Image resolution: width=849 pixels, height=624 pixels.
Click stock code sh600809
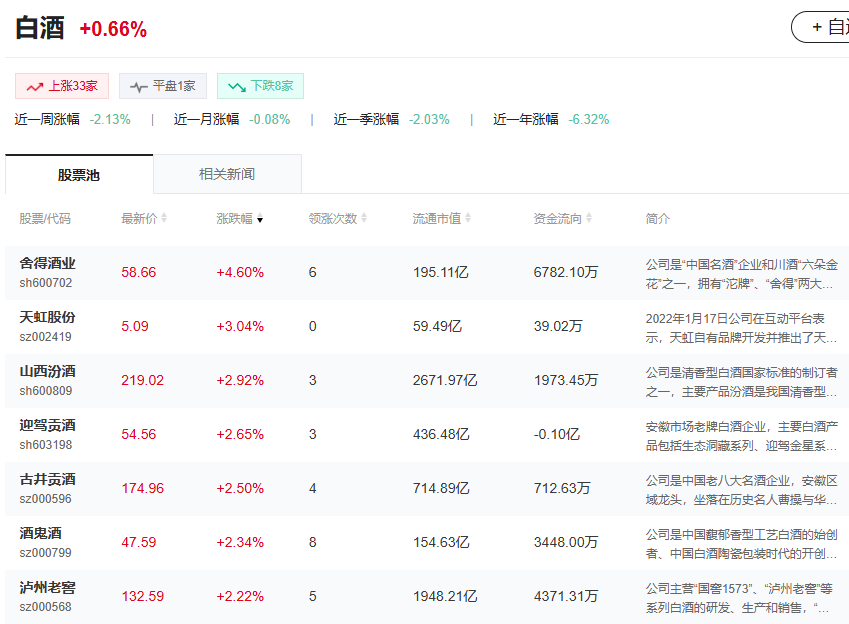(45, 391)
